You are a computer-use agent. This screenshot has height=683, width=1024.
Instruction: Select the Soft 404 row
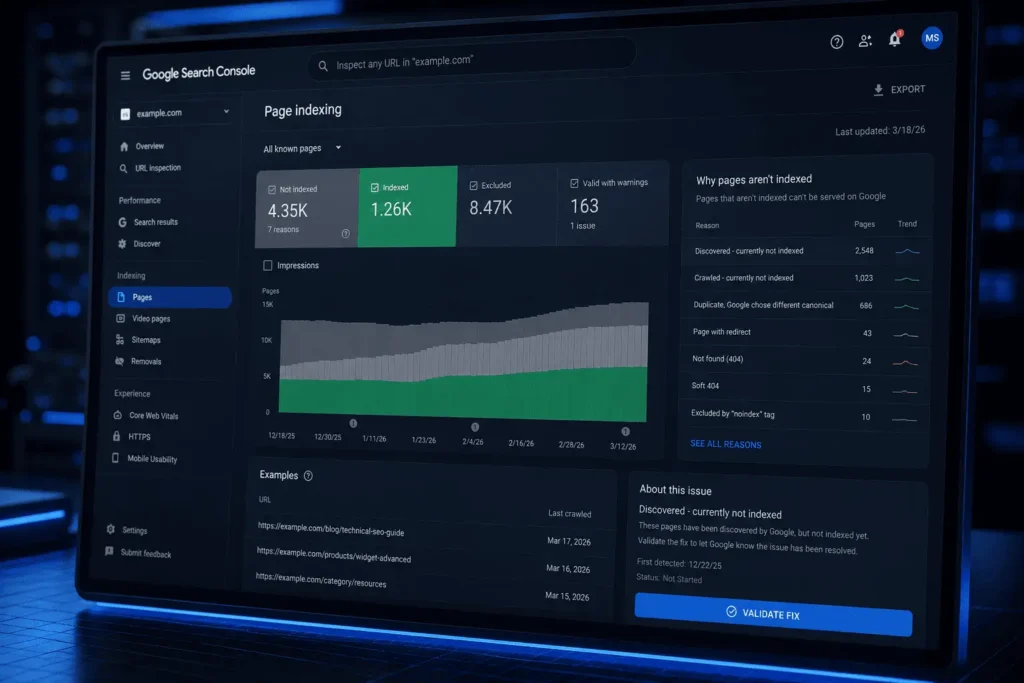[805, 388]
